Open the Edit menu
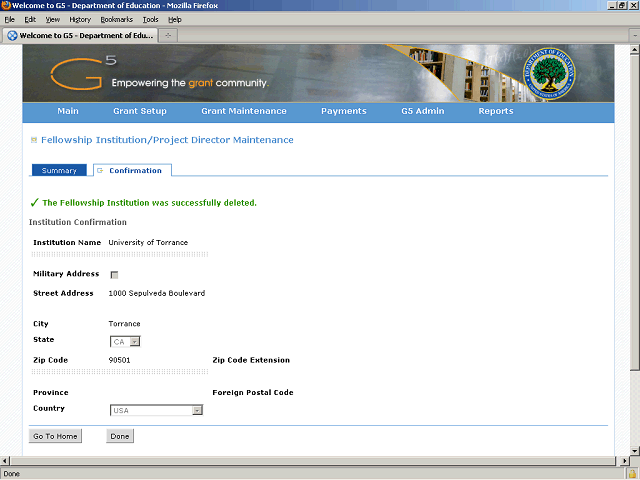The width and height of the screenshot is (640, 480). point(30,20)
